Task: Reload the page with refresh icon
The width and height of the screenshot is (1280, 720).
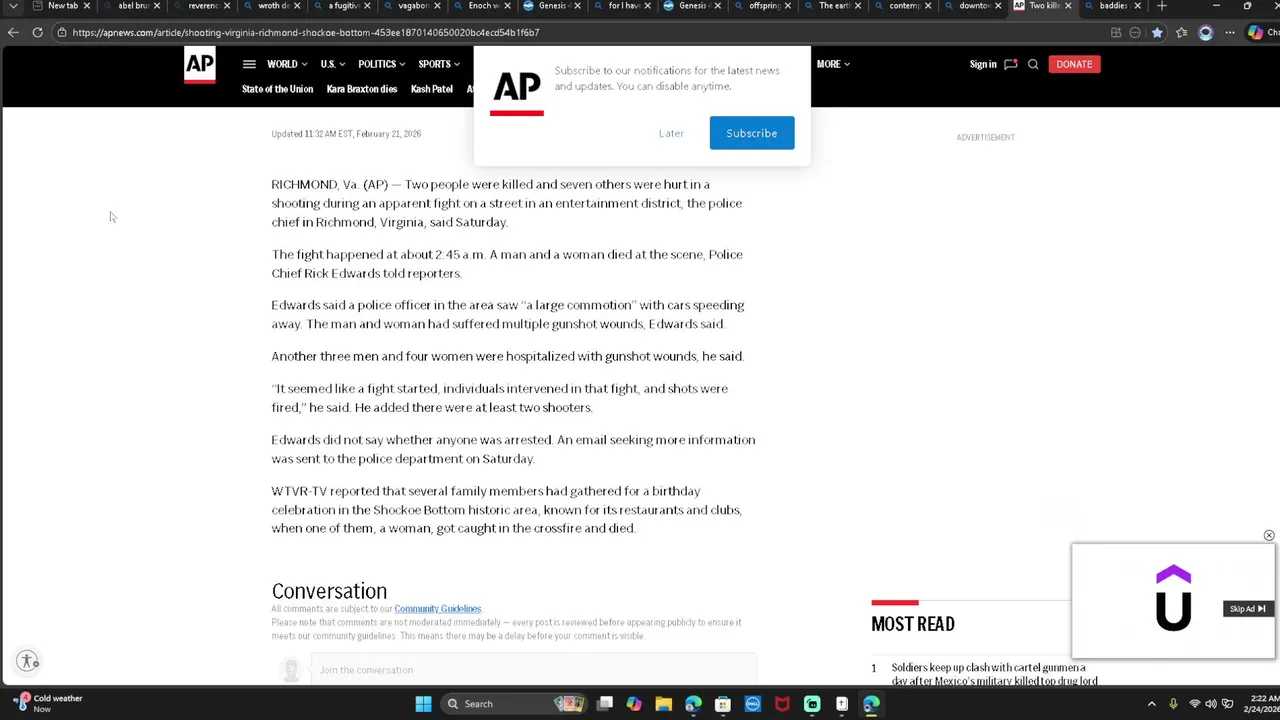Action: pos(37,32)
